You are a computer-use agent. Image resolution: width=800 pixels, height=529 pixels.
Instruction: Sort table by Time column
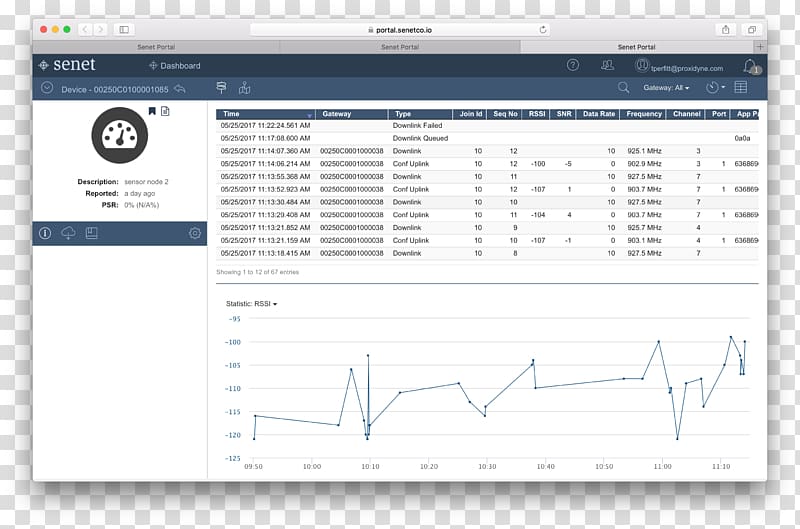tap(265, 114)
